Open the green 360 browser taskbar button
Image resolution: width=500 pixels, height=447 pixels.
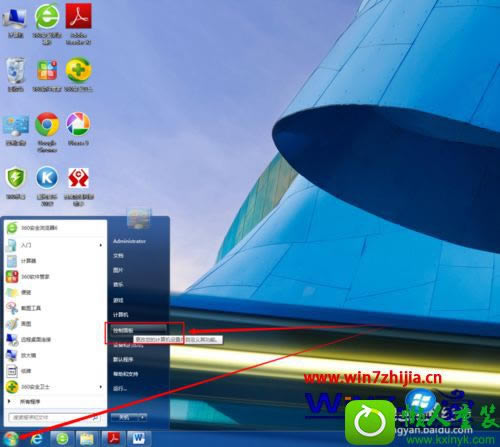[x=62, y=438]
